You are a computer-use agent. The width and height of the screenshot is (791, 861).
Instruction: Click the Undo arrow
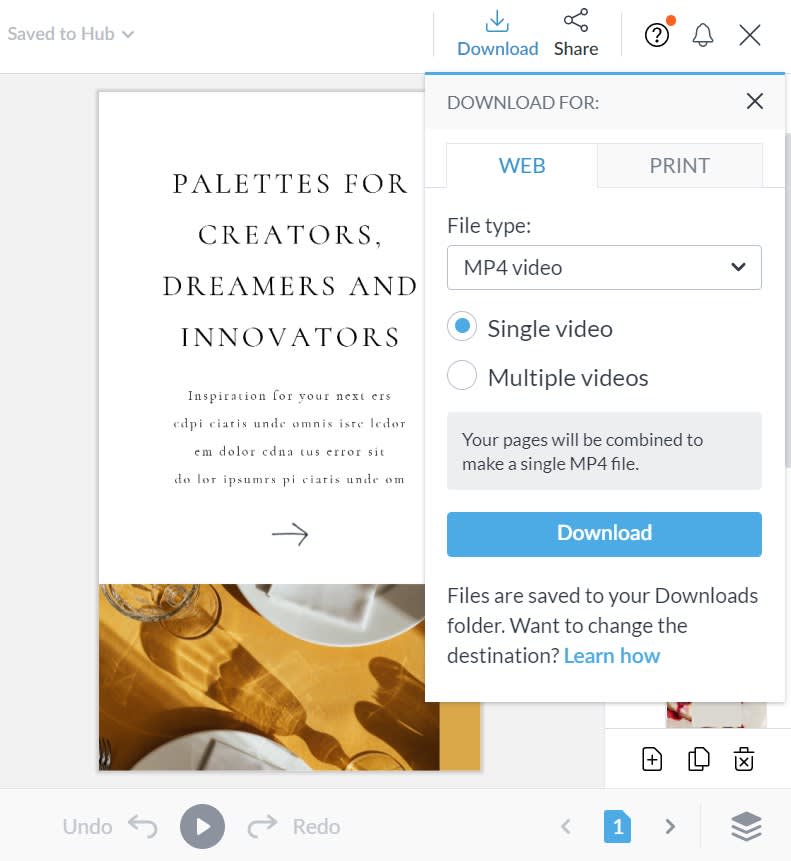point(143,826)
